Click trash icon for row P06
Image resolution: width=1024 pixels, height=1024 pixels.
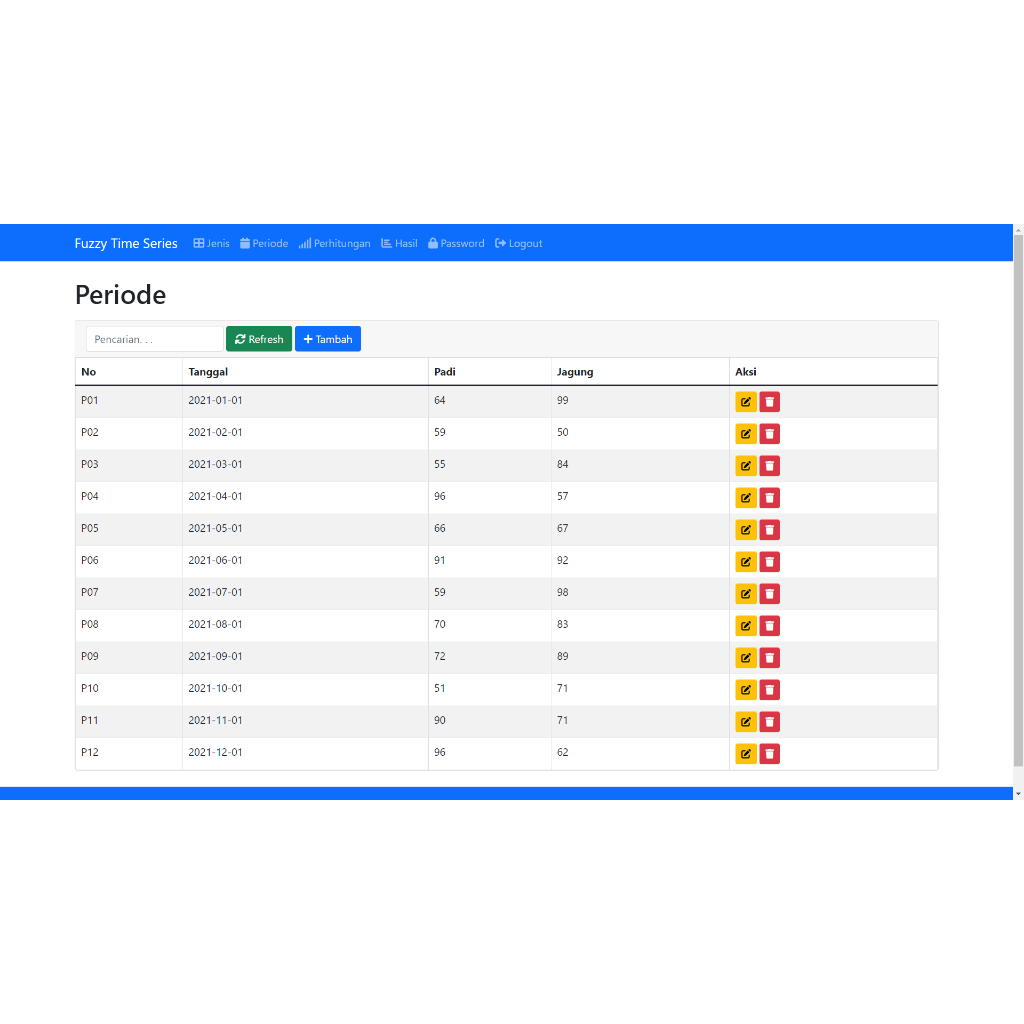[x=769, y=562]
